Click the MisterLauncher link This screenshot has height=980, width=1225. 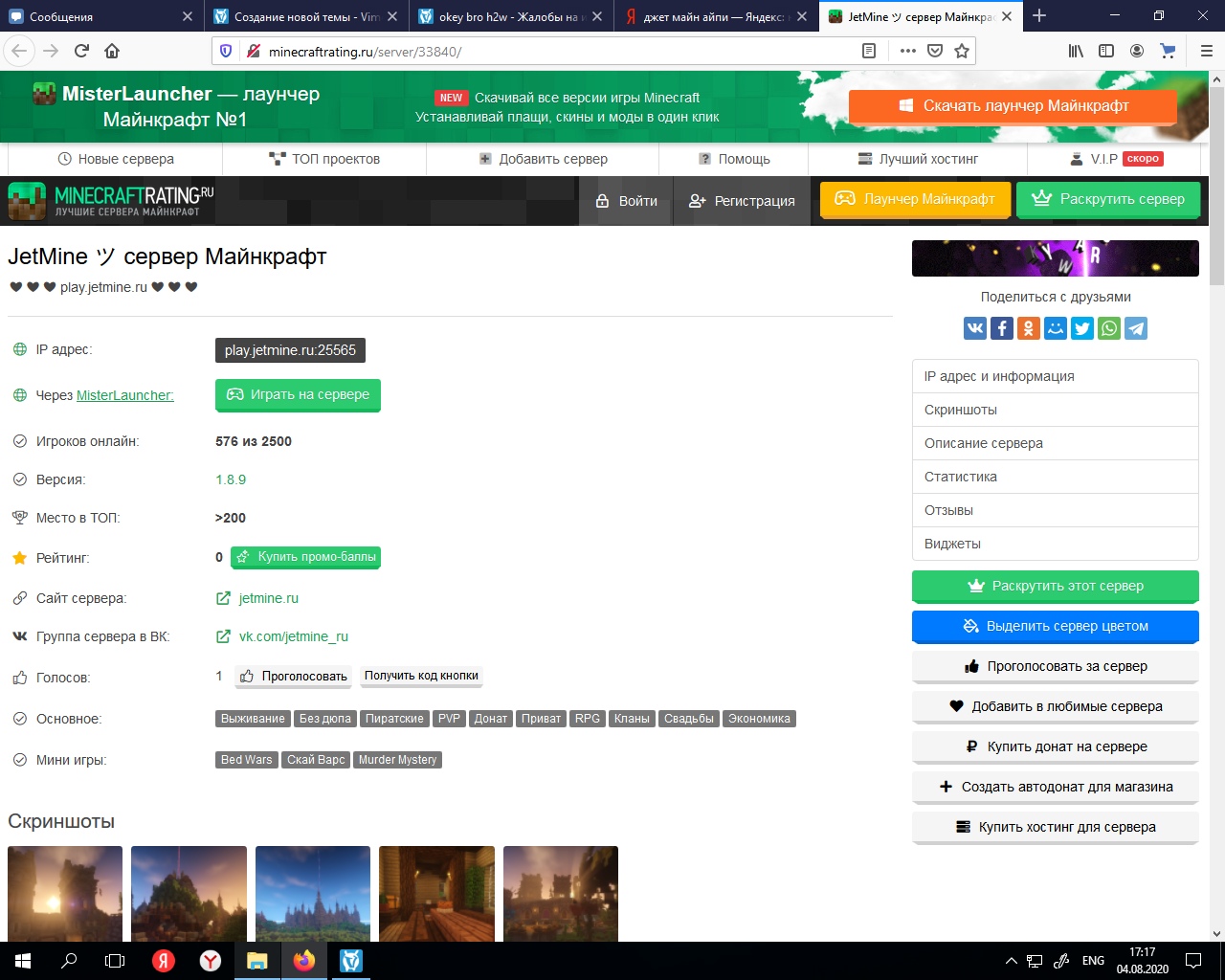[125, 395]
